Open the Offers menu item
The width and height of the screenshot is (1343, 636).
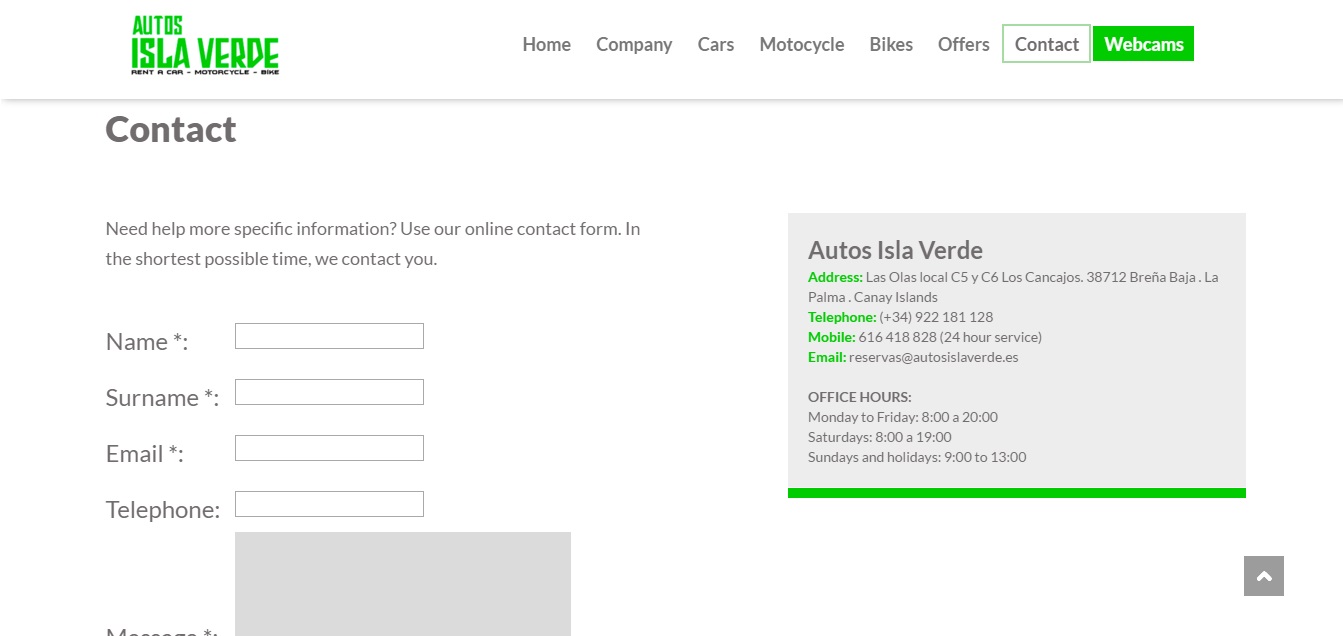click(x=963, y=44)
